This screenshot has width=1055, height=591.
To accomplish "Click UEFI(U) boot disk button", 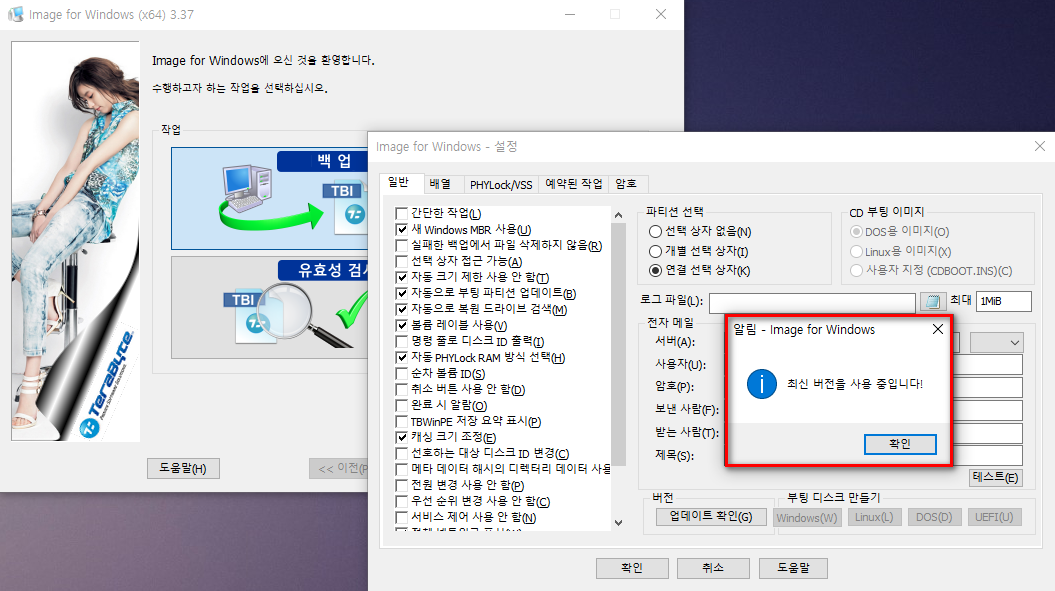I will (994, 517).
